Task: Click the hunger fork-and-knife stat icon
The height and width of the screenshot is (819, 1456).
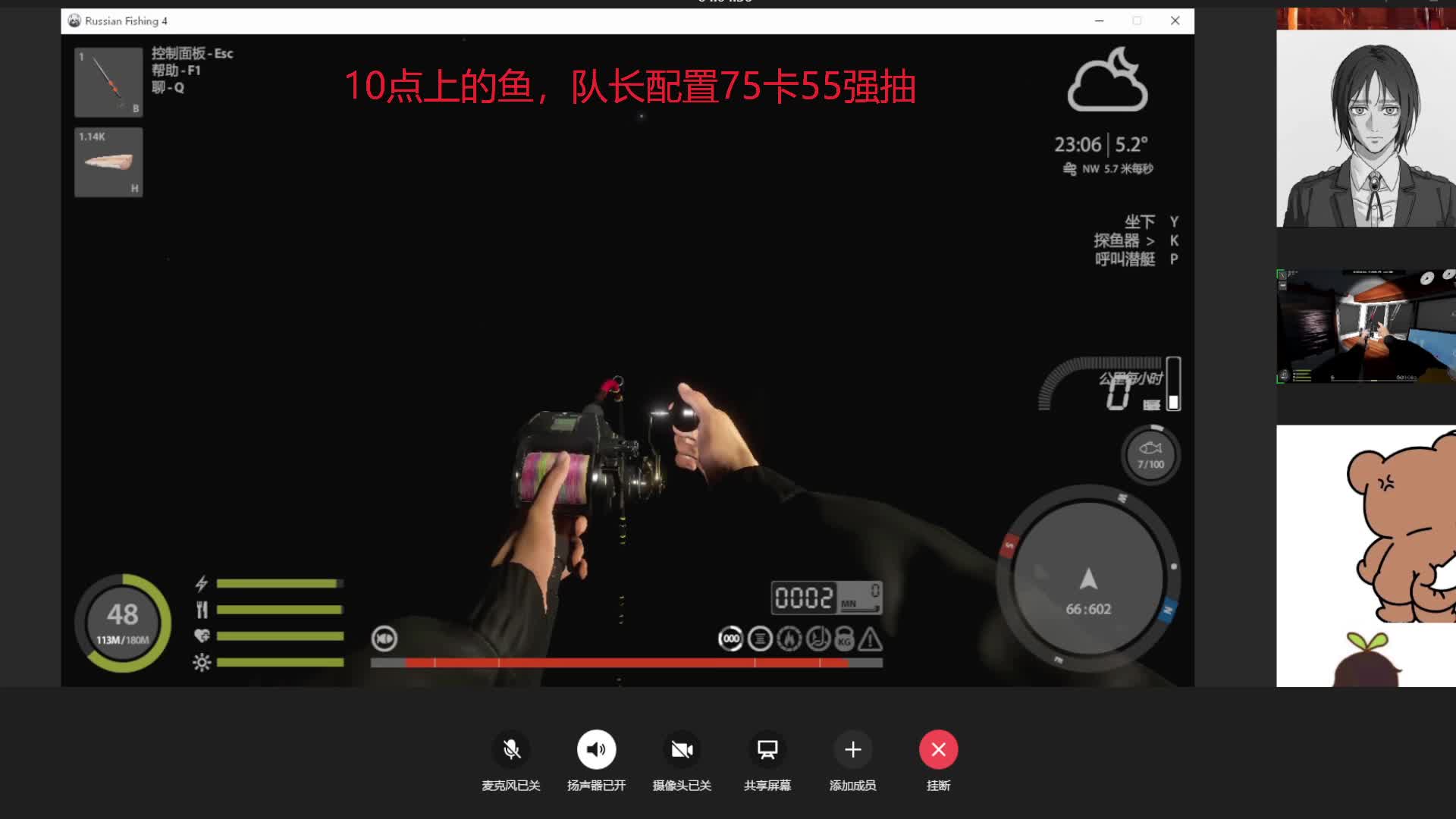Action: tap(201, 609)
